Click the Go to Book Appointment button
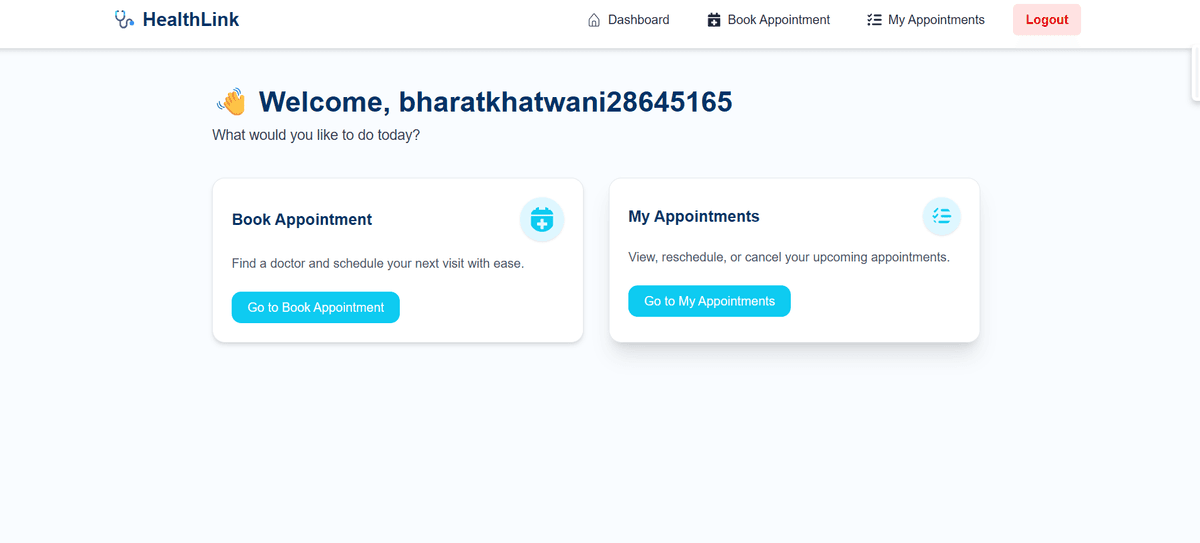This screenshot has height=543, width=1200. pos(316,307)
